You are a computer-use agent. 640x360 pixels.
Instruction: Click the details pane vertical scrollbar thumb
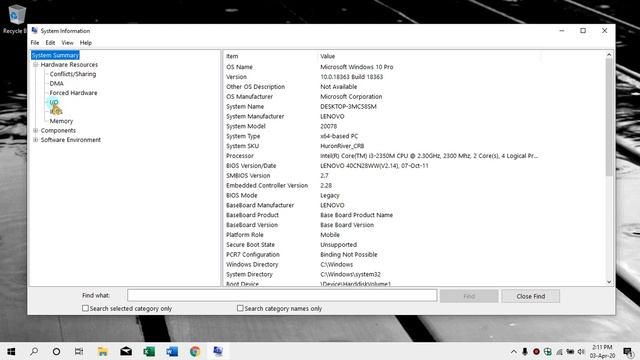point(609,116)
